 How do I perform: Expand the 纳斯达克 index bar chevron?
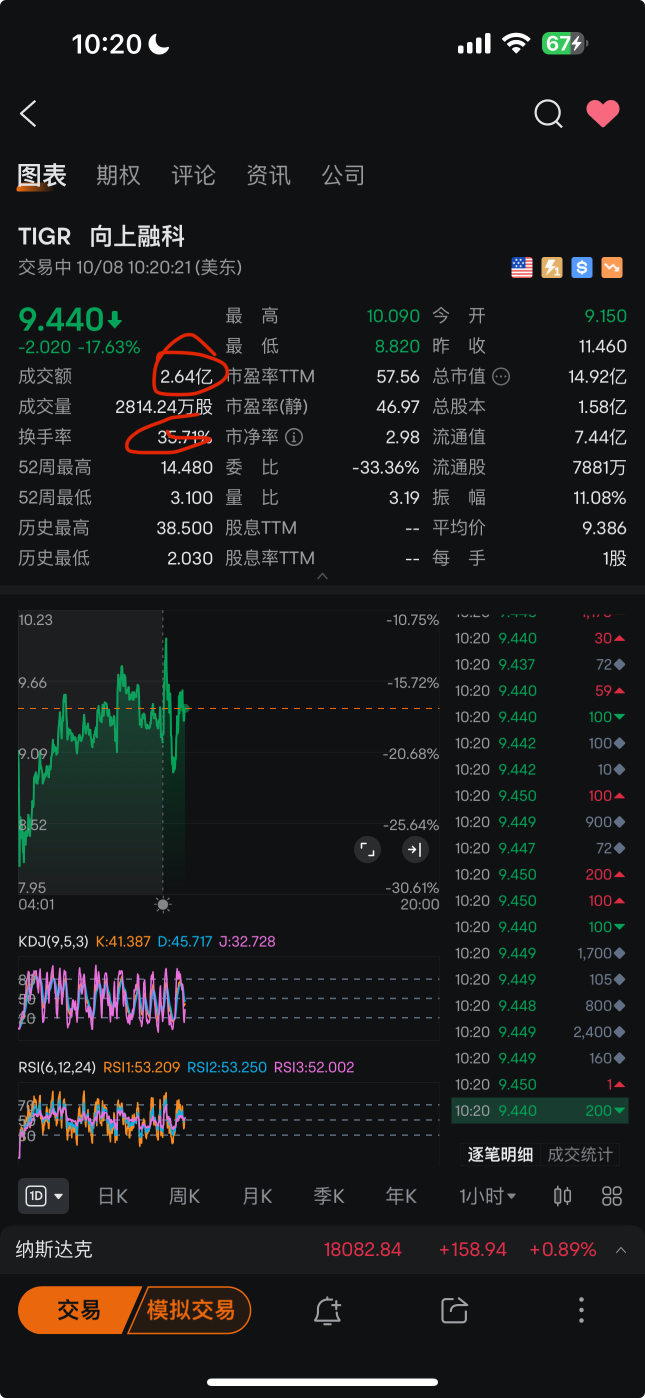tap(621, 1250)
